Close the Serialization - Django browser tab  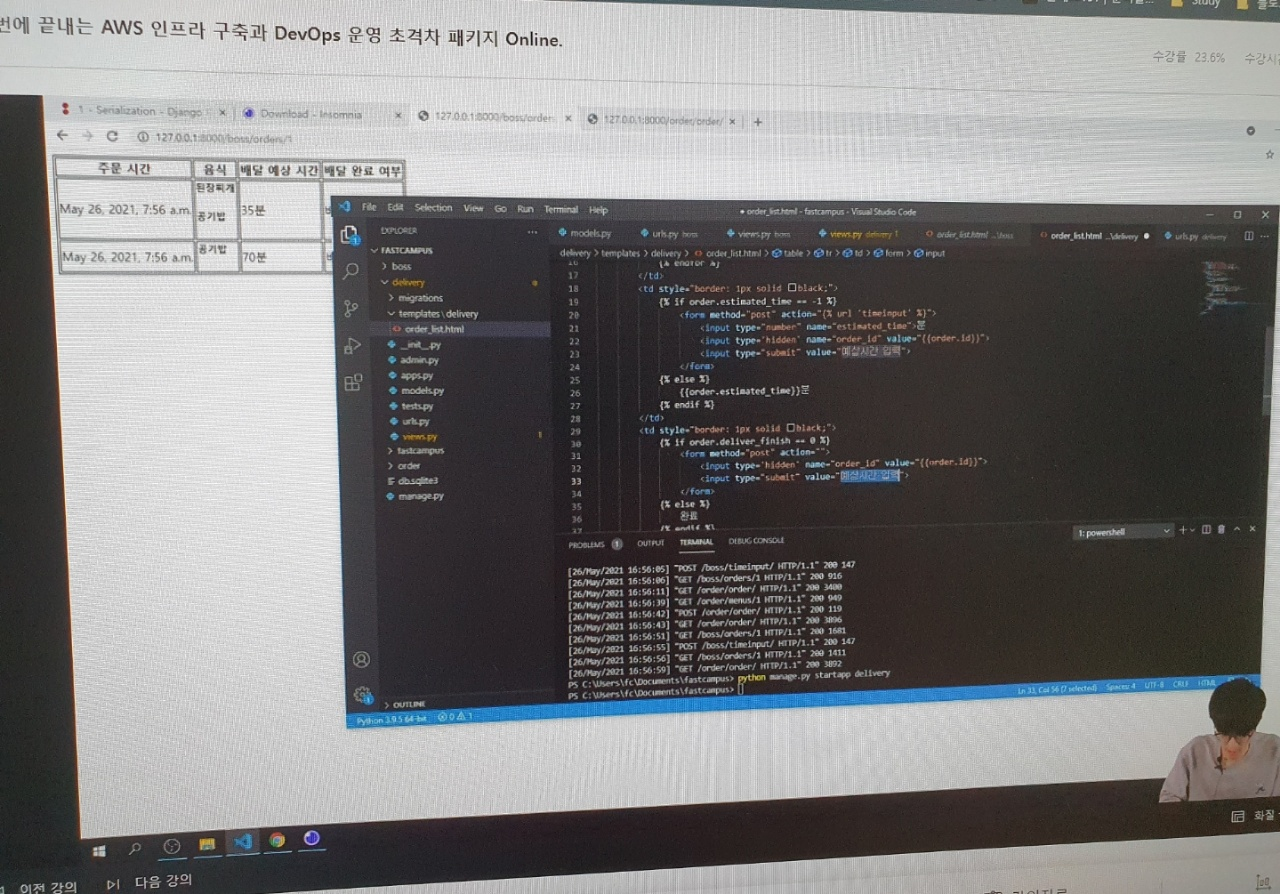click(222, 113)
